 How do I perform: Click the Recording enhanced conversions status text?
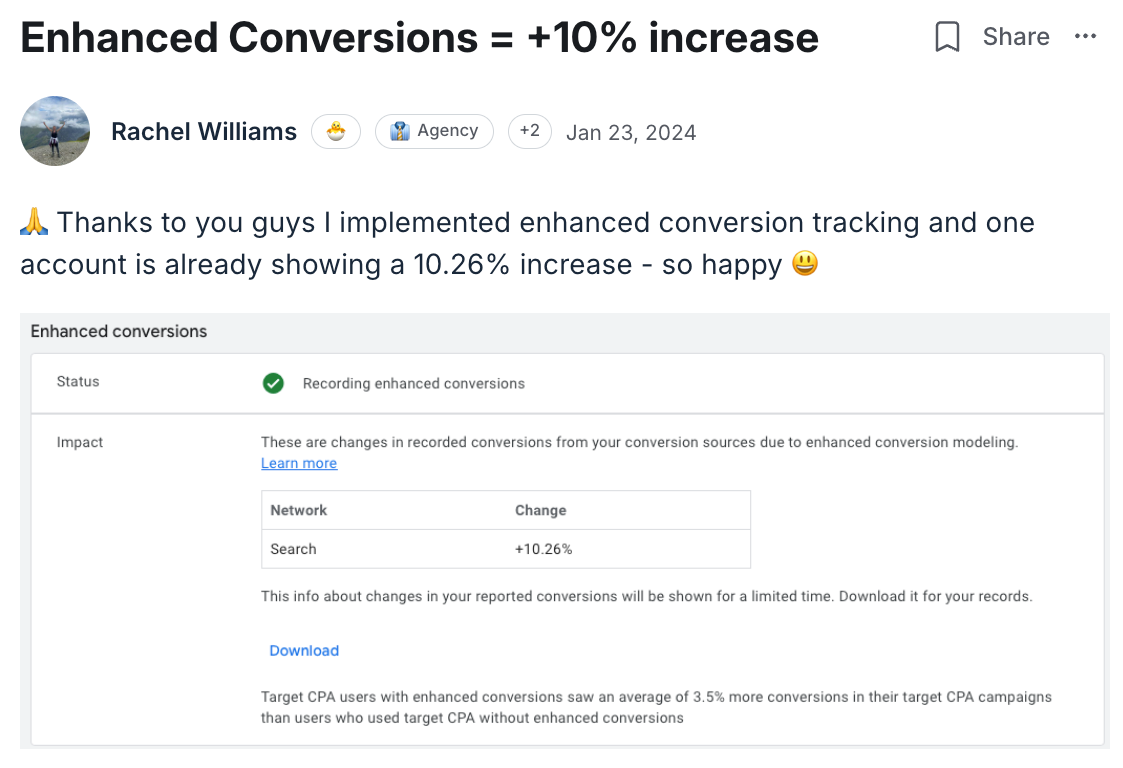413,383
